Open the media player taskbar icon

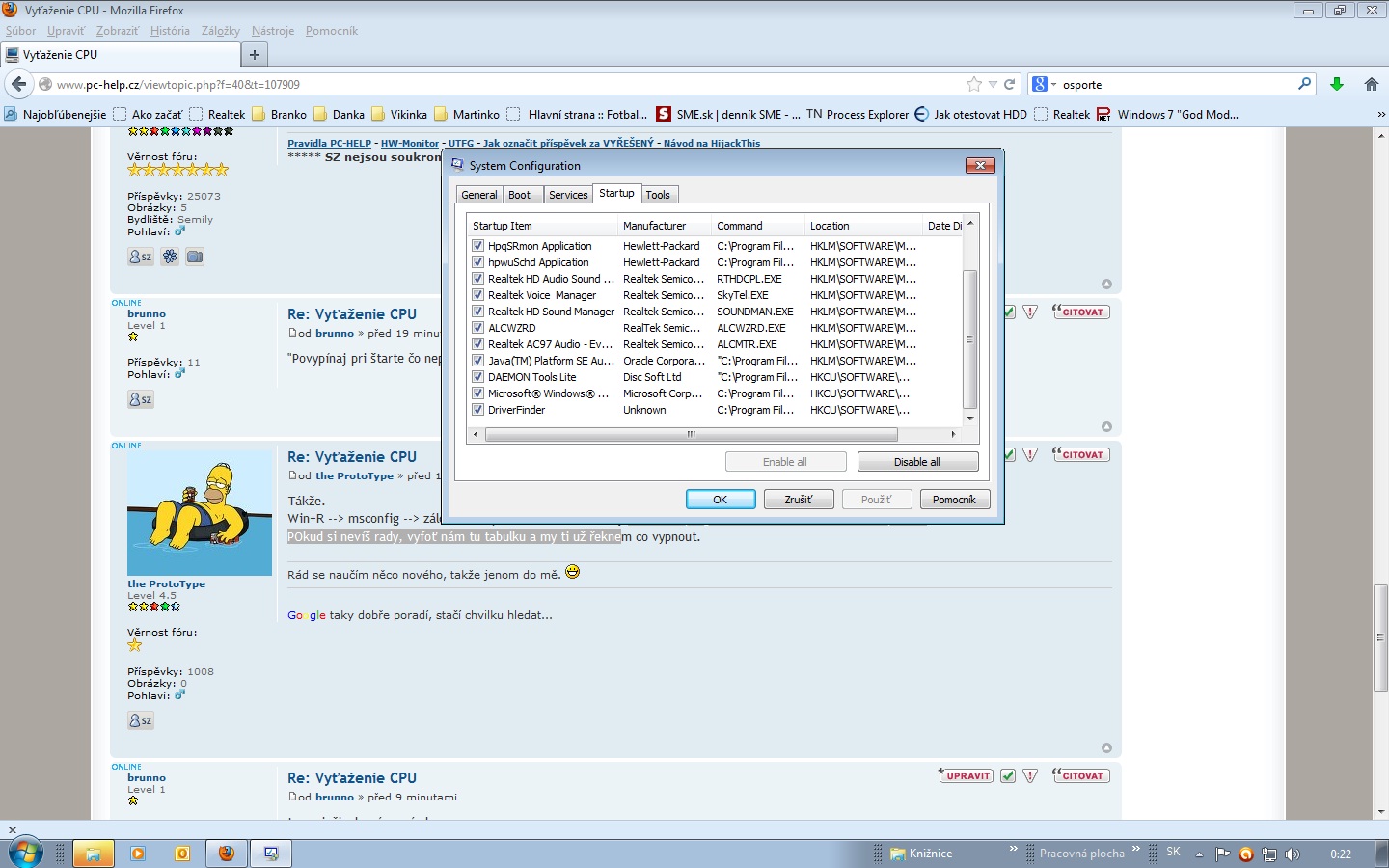(138, 854)
